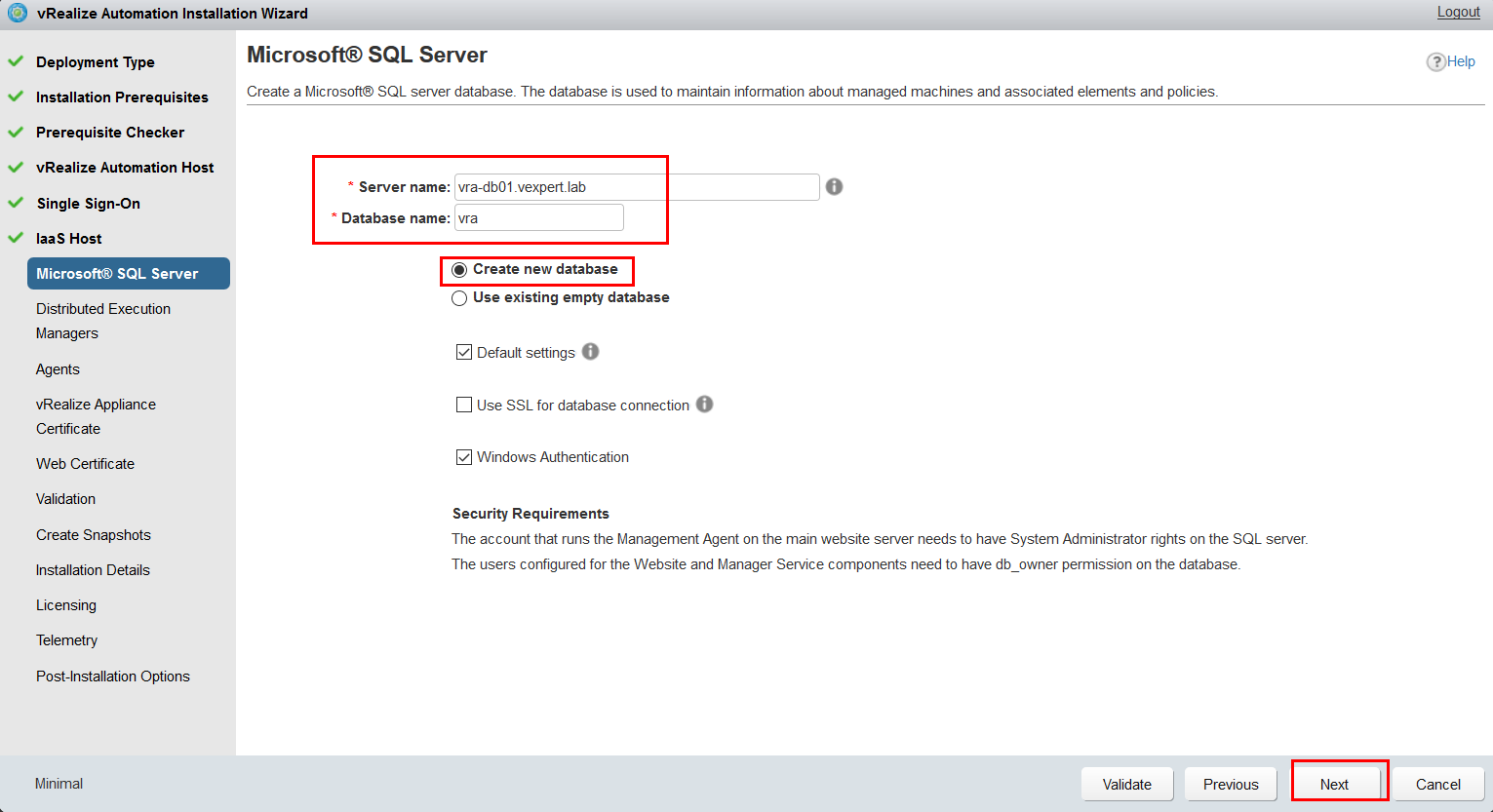Go to Post-Installation Options step
This screenshot has height=812, width=1493.
(x=113, y=676)
